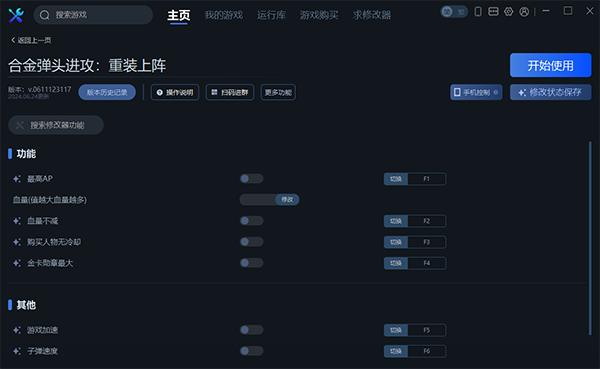This screenshot has height=369, width=600.
Task: Click the 更多功能 button
Action: [278, 92]
